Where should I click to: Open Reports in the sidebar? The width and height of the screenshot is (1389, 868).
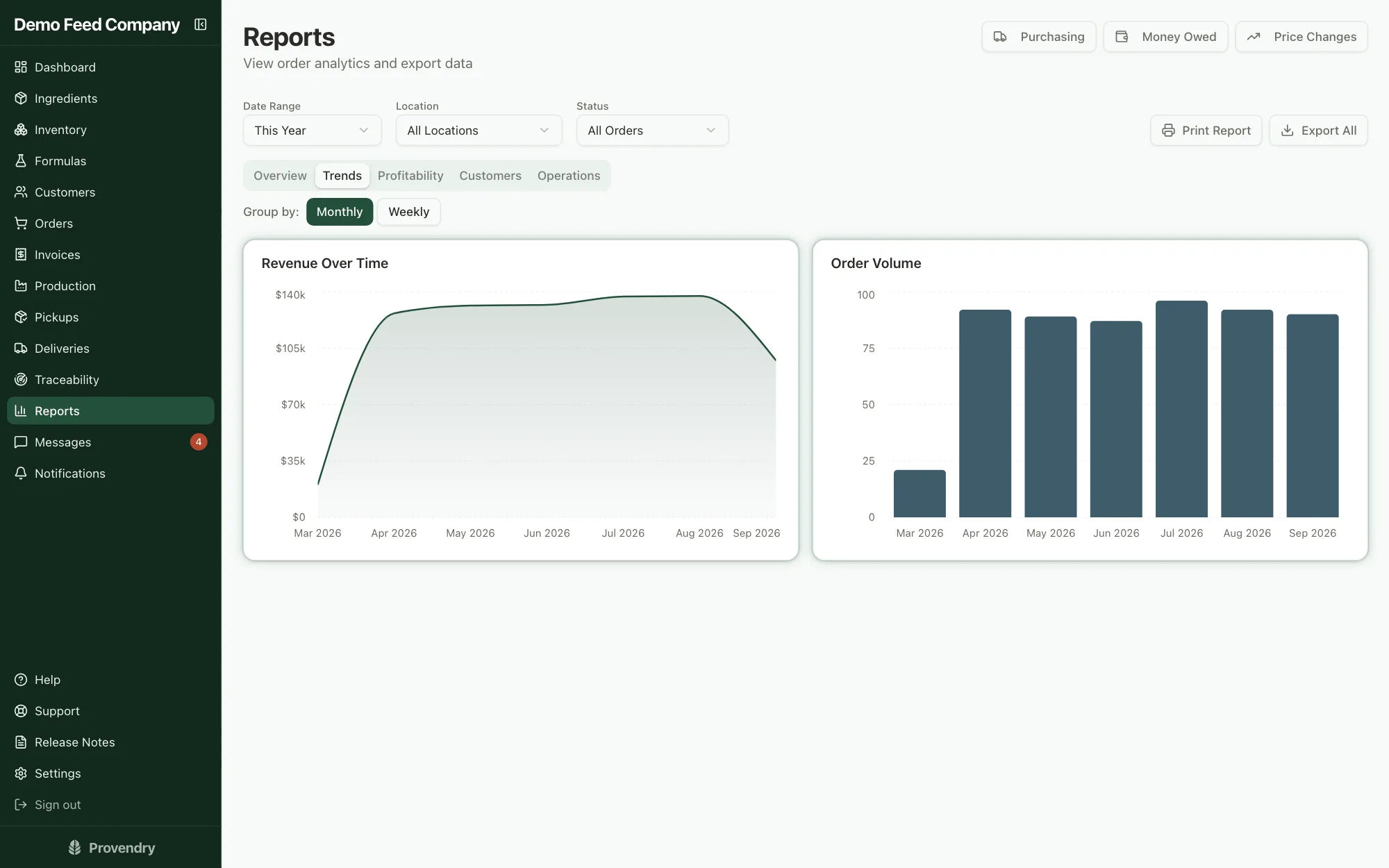(x=110, y=411)
